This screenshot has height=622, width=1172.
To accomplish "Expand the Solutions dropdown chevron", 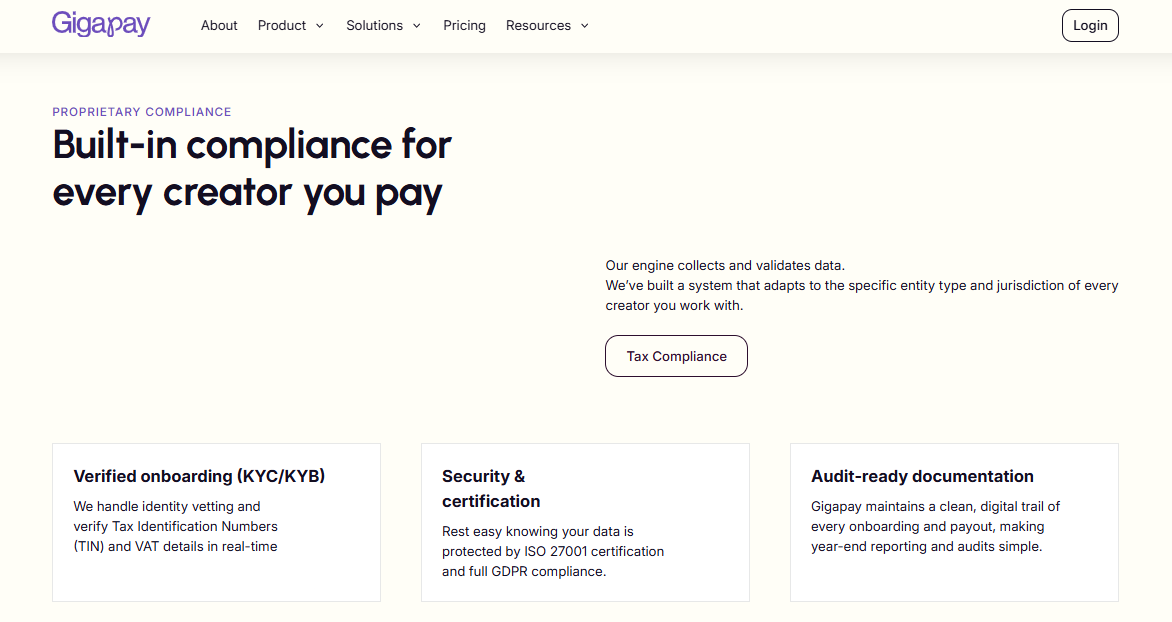I will (417, 25).
